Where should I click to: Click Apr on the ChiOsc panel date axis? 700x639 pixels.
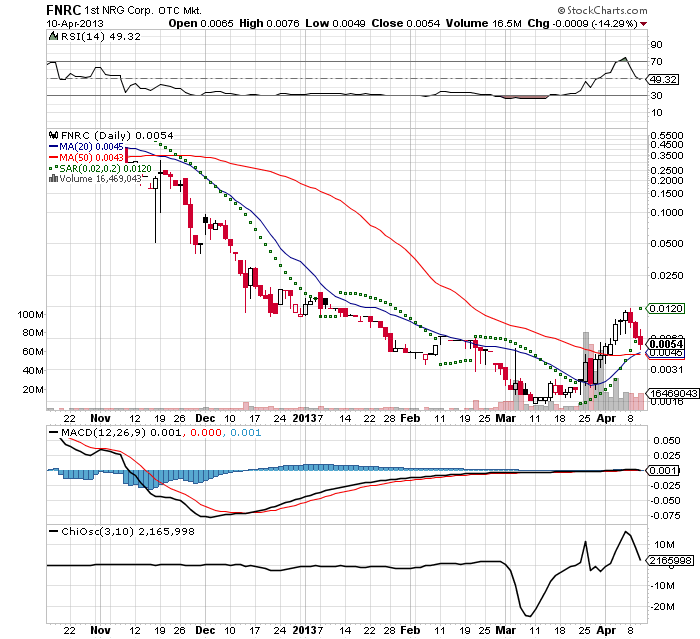coord(606,630)
